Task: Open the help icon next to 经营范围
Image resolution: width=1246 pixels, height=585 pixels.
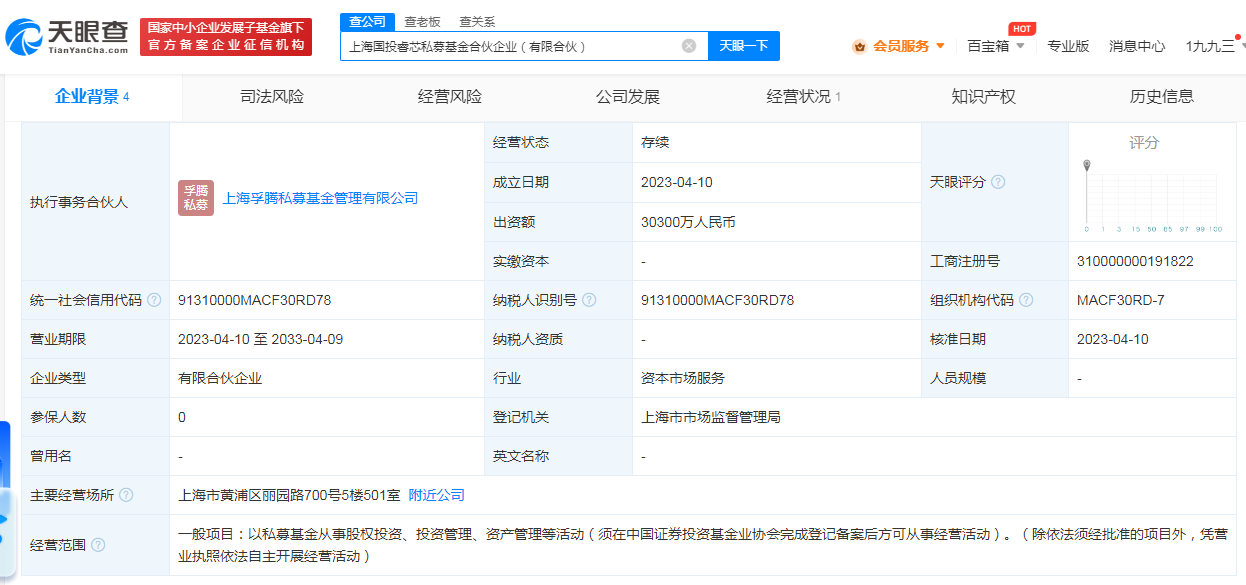Action: click(x=98, y=545)
